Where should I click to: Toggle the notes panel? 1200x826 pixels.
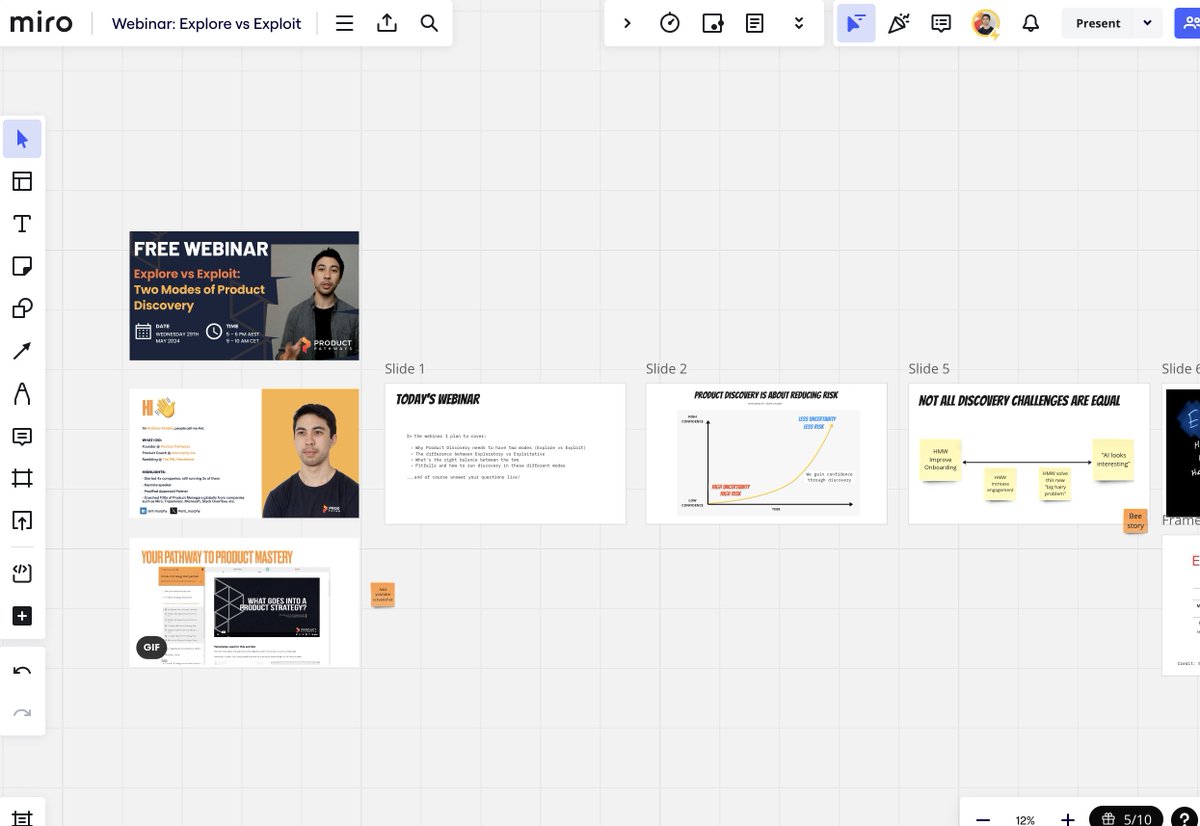[x=755, y=22]
